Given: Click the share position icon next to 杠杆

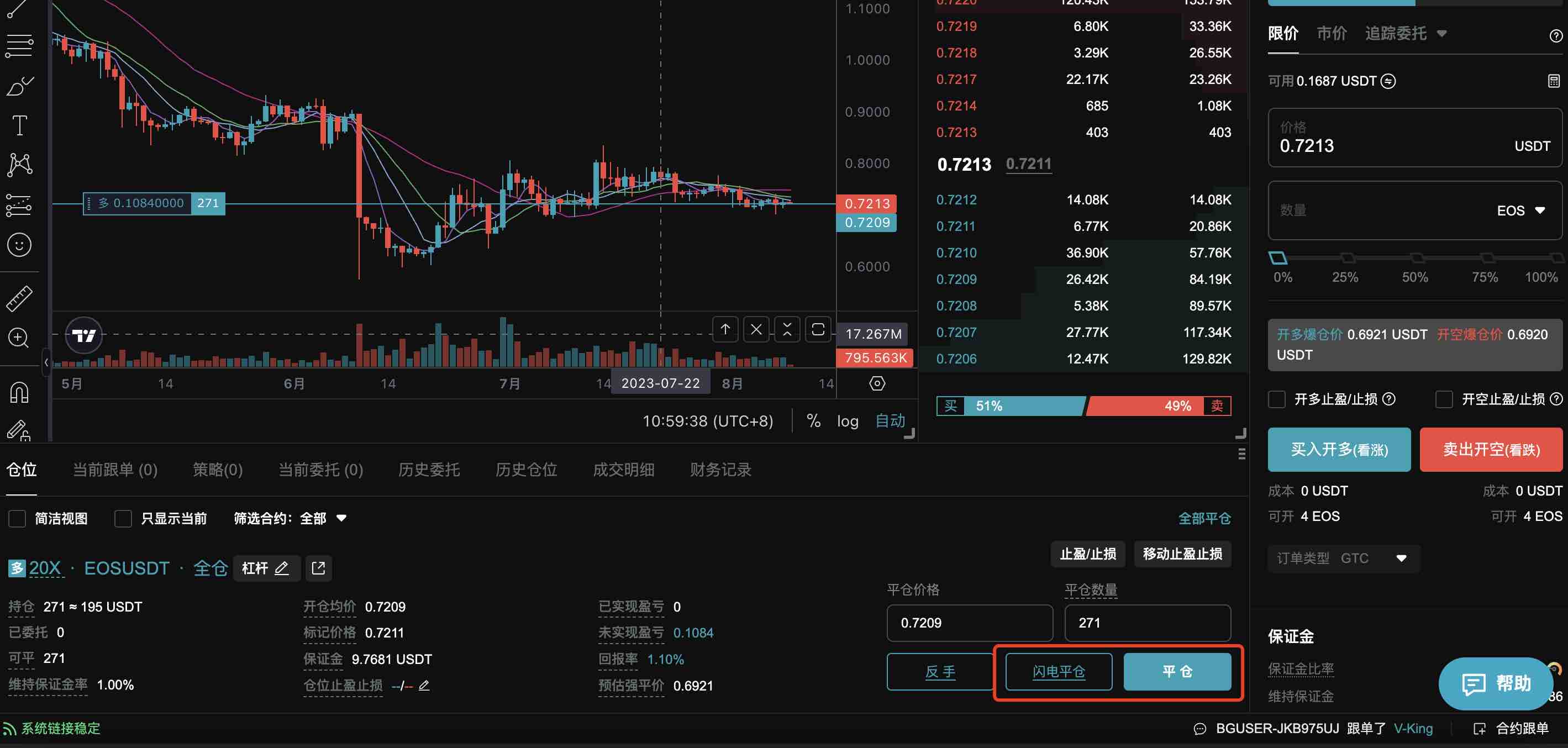Looking at the screenshot, I should (318, 568).
